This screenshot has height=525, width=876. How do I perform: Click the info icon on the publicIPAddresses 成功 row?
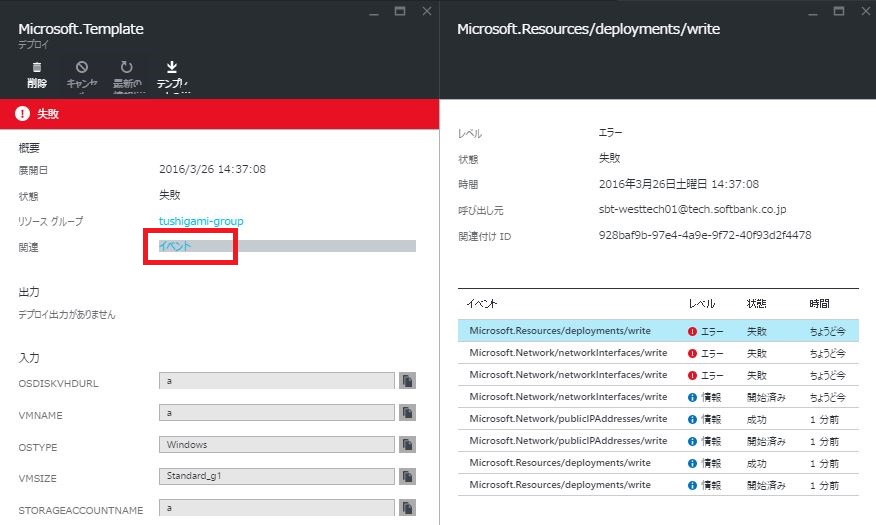pyautogui.click(x=692, y=419)
